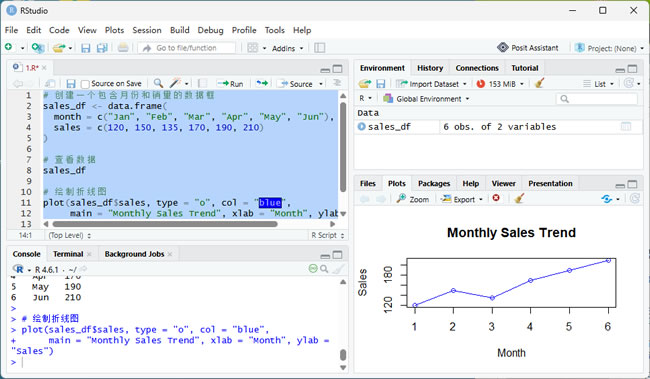The width and height of the screenshot is (650, 379).
Task: Click the Source button
Action: [296, 84]
